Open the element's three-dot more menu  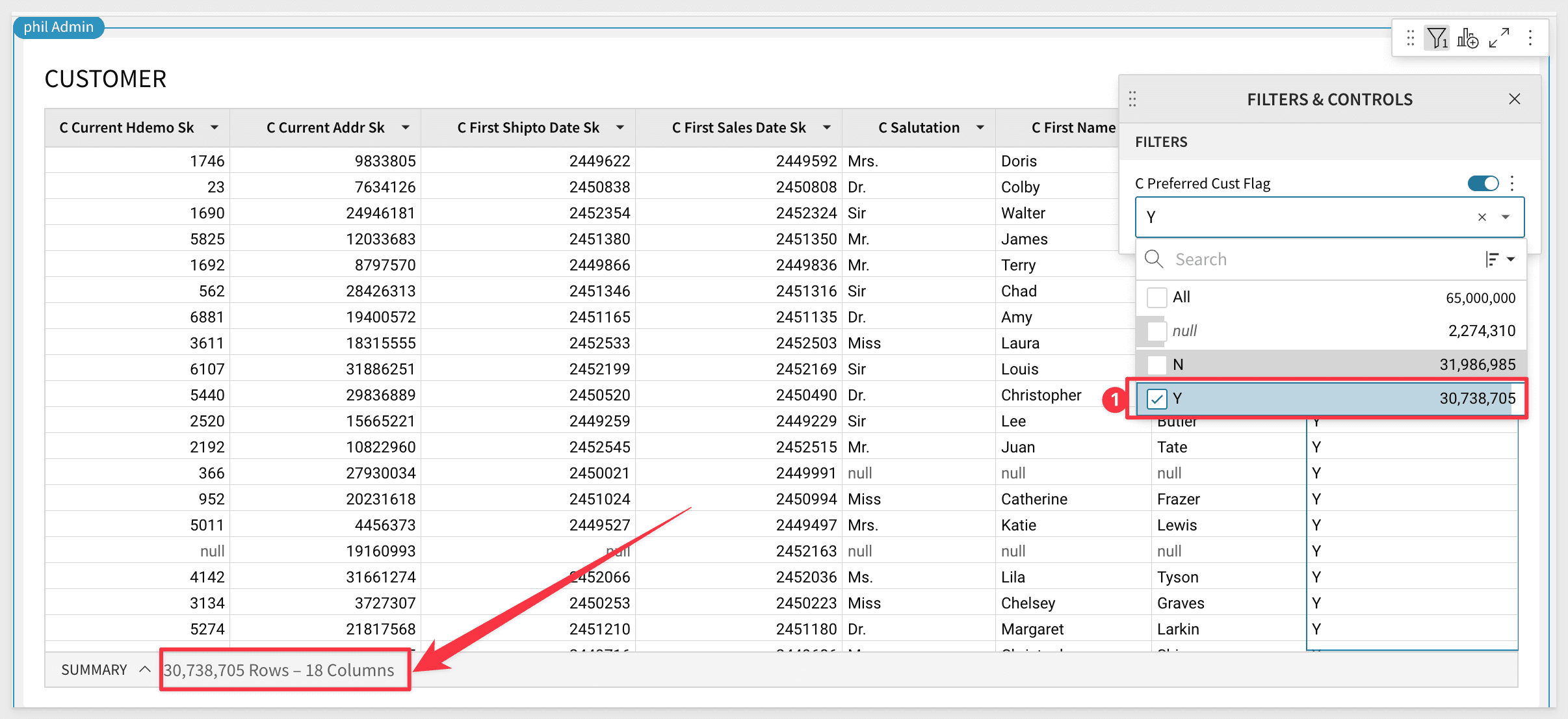click(1530, 38)
